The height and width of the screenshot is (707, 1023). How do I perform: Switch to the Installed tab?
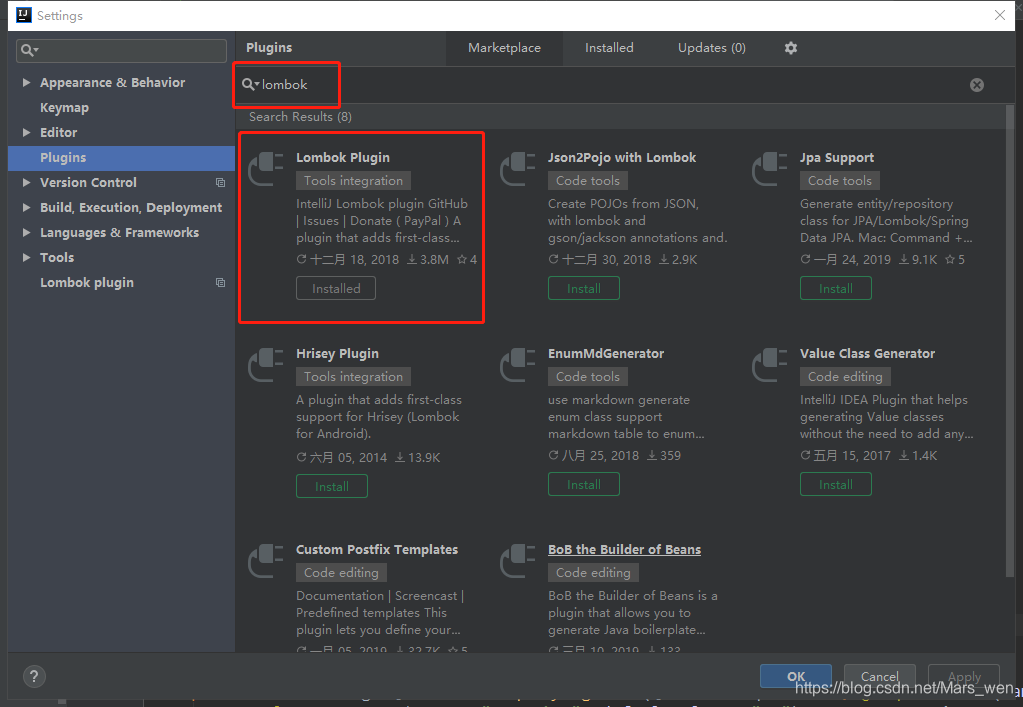coord(609,48)
